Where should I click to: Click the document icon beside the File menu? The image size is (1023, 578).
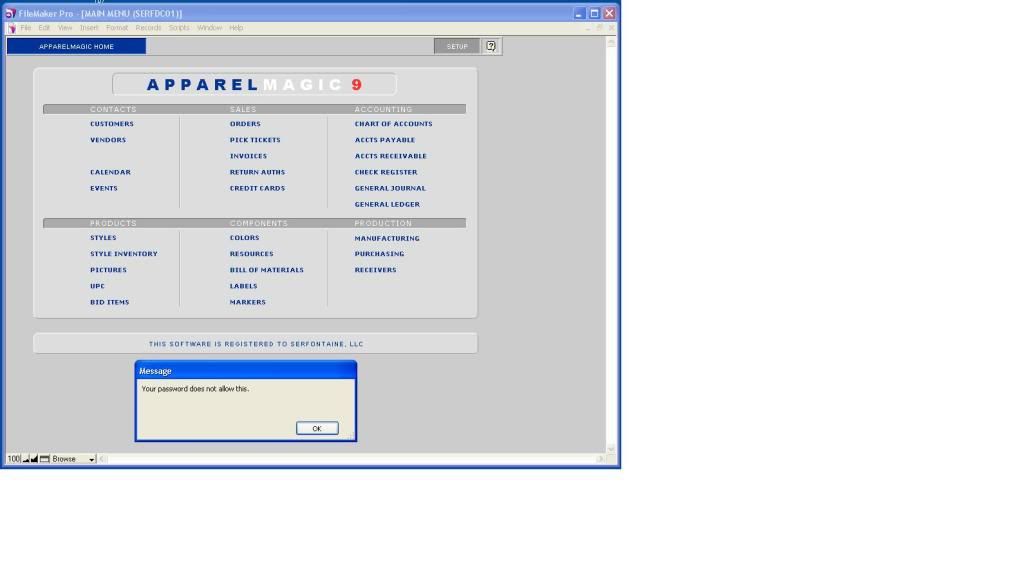click(12, 28)
